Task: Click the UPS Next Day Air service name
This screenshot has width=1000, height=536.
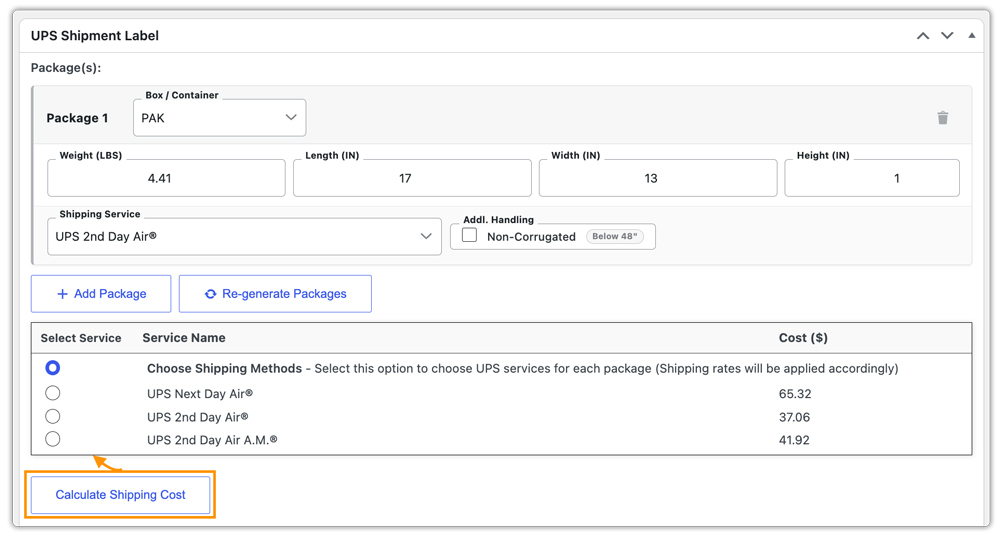Action: coord(200,394)
